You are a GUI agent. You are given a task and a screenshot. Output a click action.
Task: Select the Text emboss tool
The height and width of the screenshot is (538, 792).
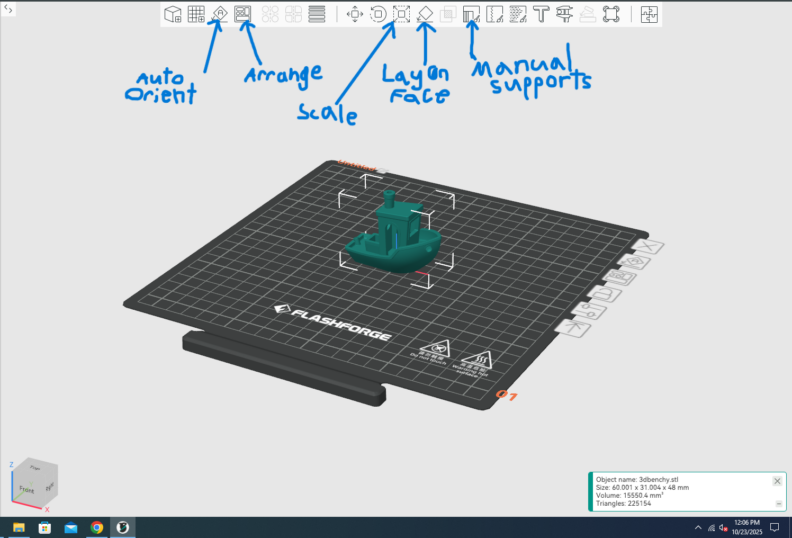[541, 14]
